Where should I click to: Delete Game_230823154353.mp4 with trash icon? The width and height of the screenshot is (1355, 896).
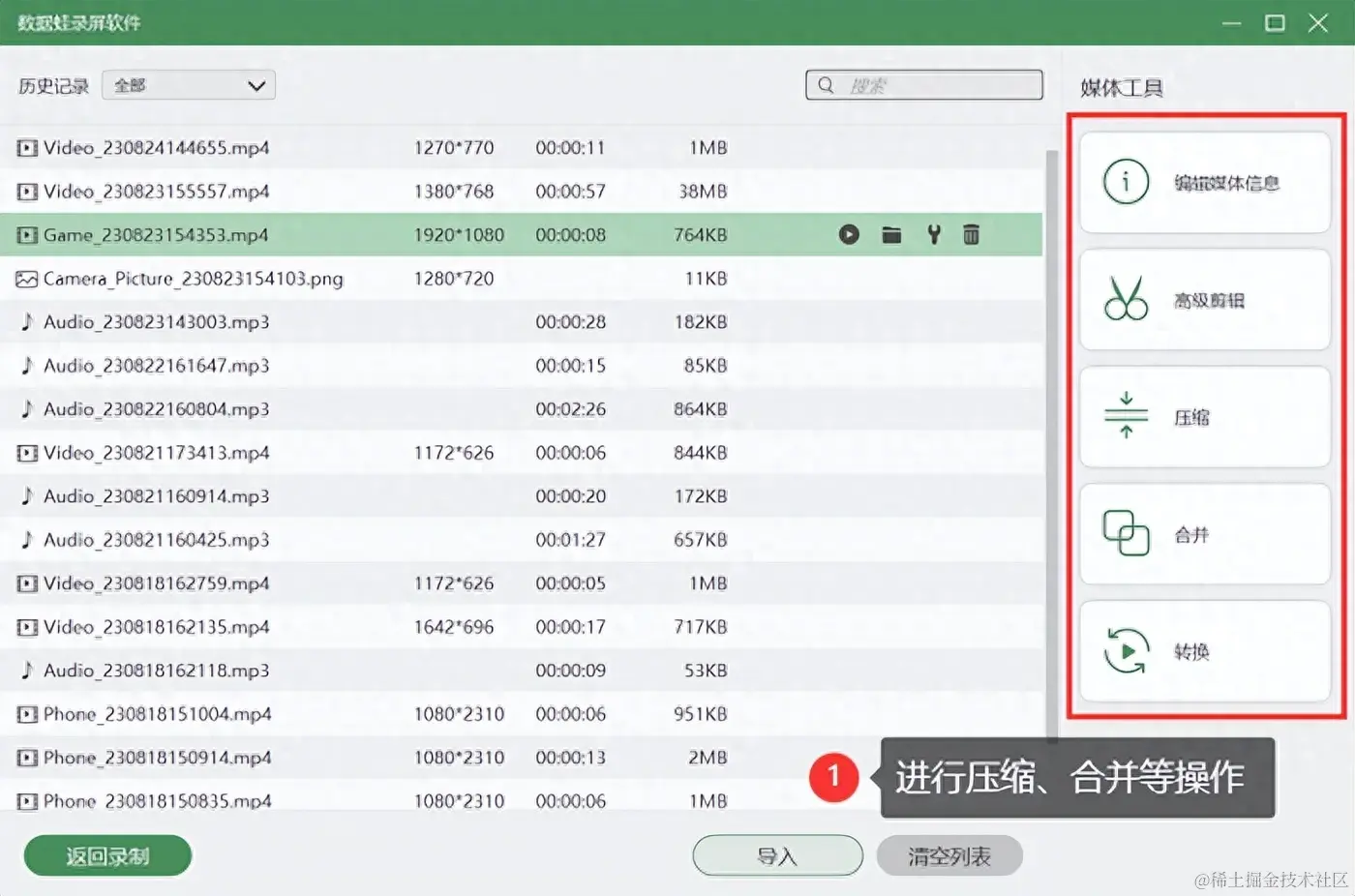(971, 234)
